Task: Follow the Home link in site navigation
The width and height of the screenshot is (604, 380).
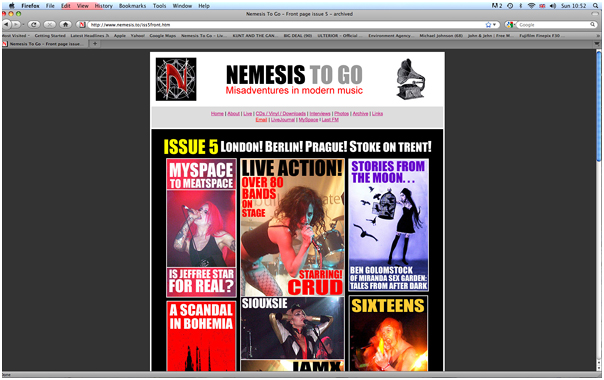Action: [x=217, y=114]
